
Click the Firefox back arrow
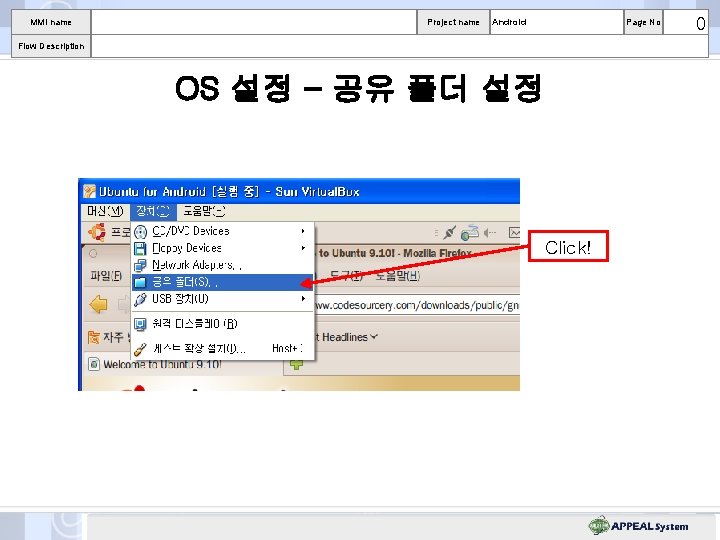(x=98, y=304)
